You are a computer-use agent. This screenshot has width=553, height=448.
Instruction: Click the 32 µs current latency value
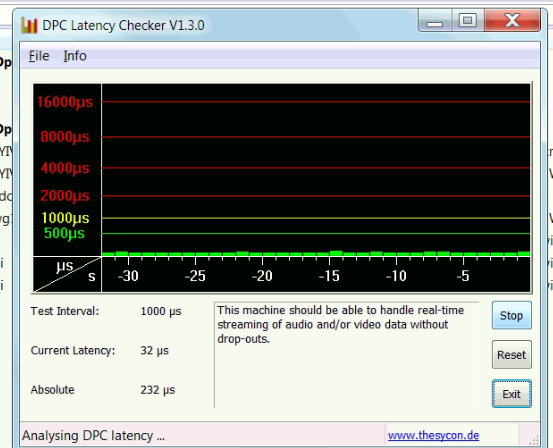click(154, 350)
